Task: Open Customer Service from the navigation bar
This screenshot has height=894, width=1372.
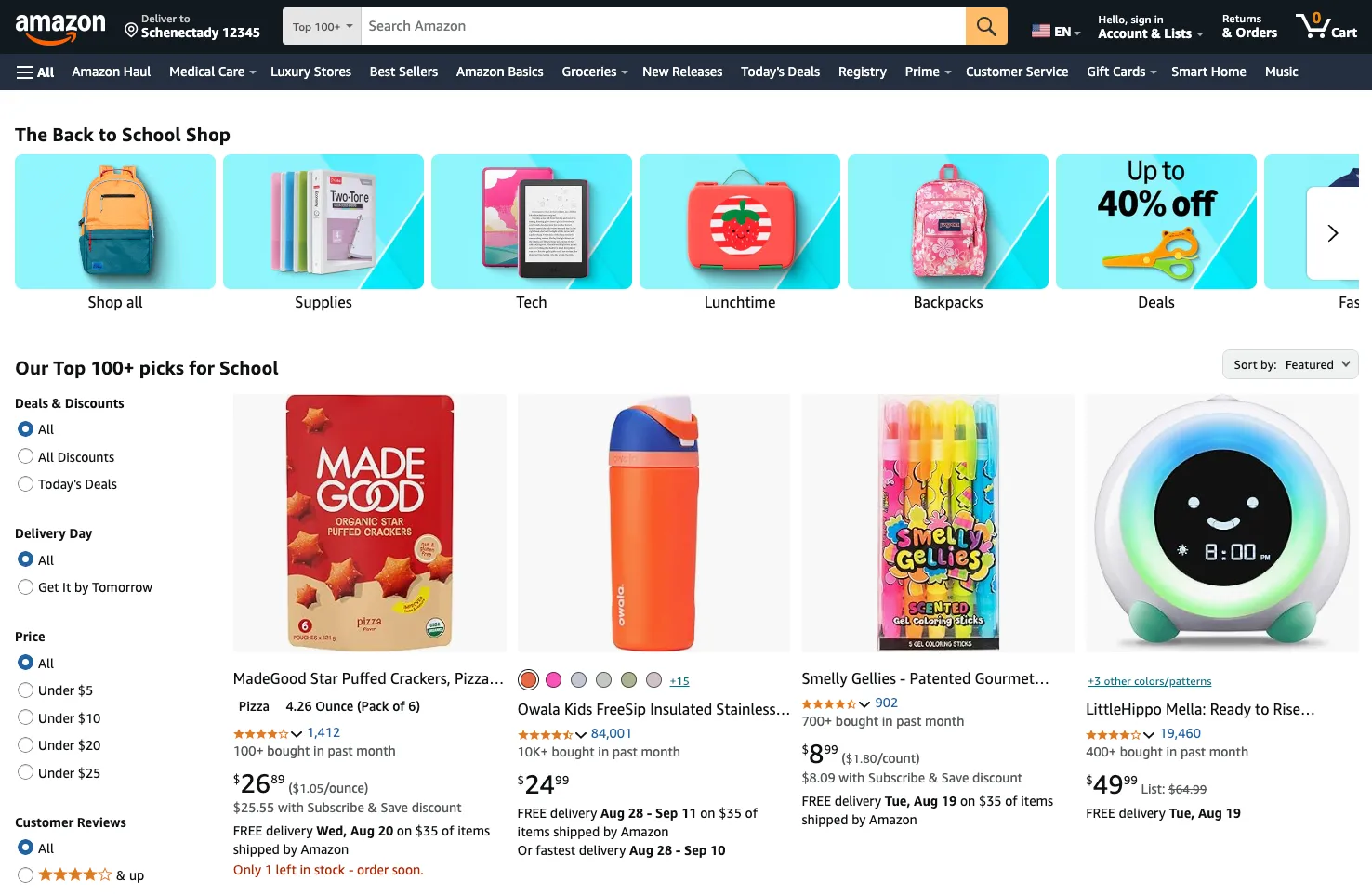Action: click(x=1017, y=72)
